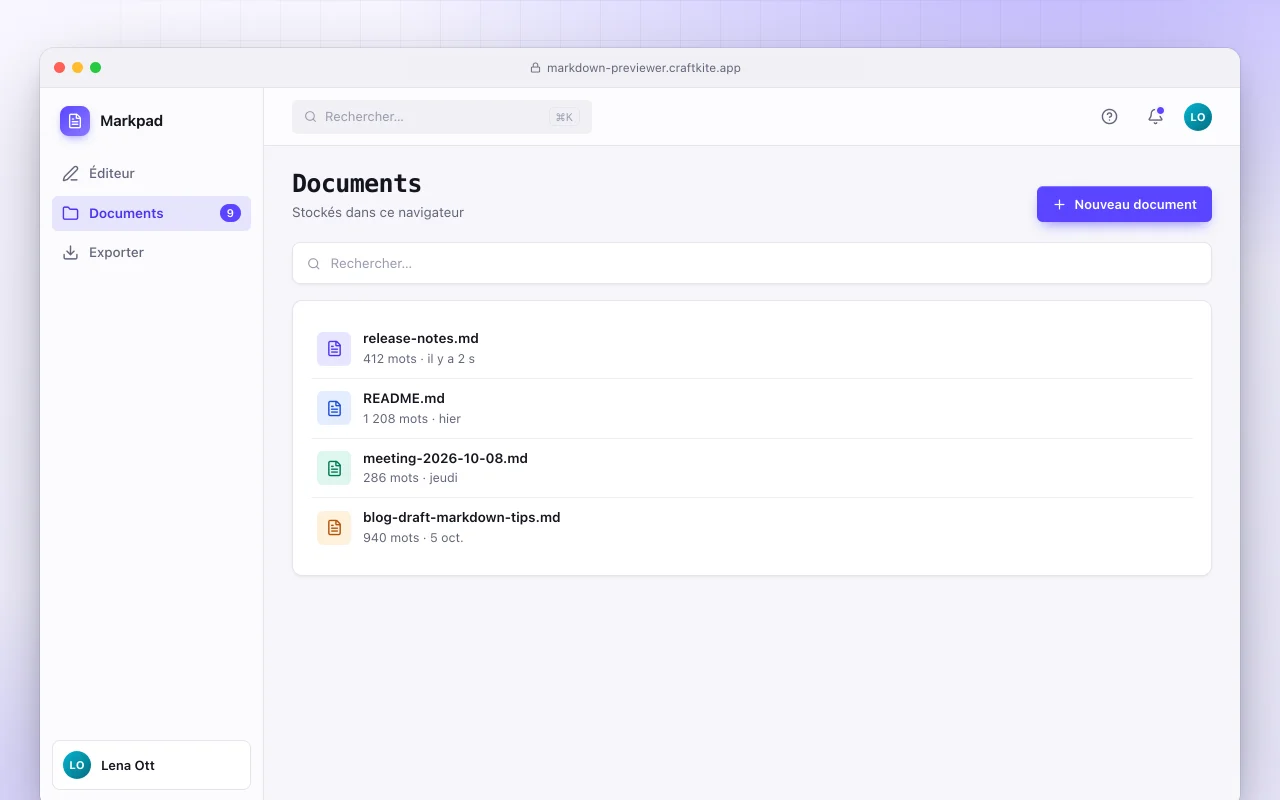Click the markdown-previewer.craftkite.app address
This screenshot has height=800, width=1280.
point(644,68)
